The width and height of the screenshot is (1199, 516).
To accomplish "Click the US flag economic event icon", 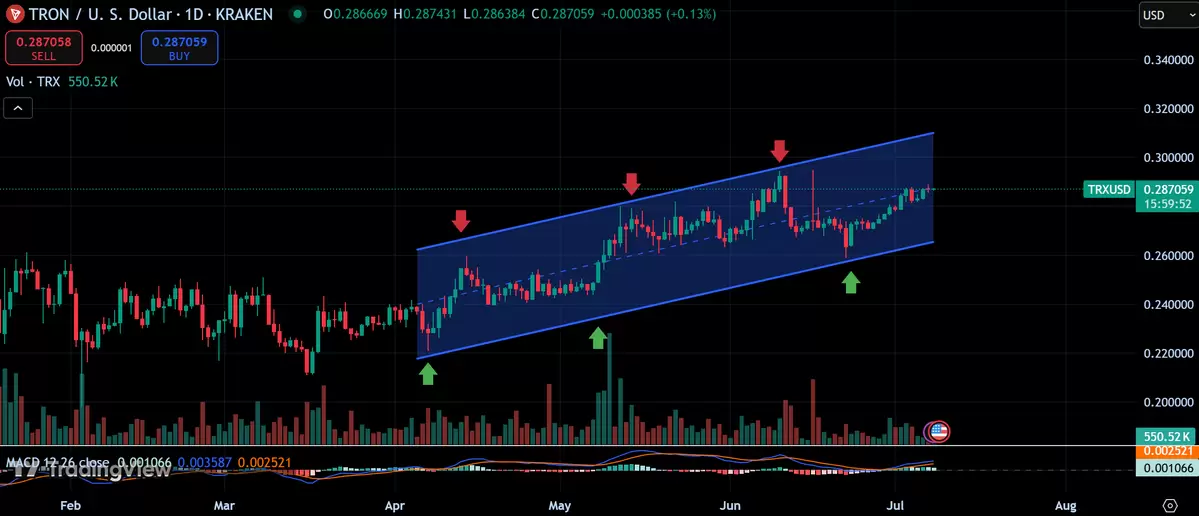I will pos(938,432).
